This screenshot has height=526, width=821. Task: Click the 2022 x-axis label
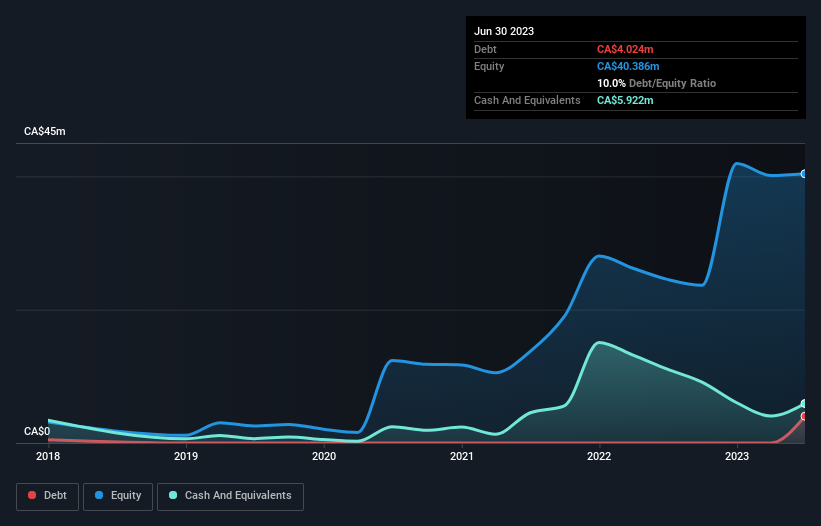599,456
